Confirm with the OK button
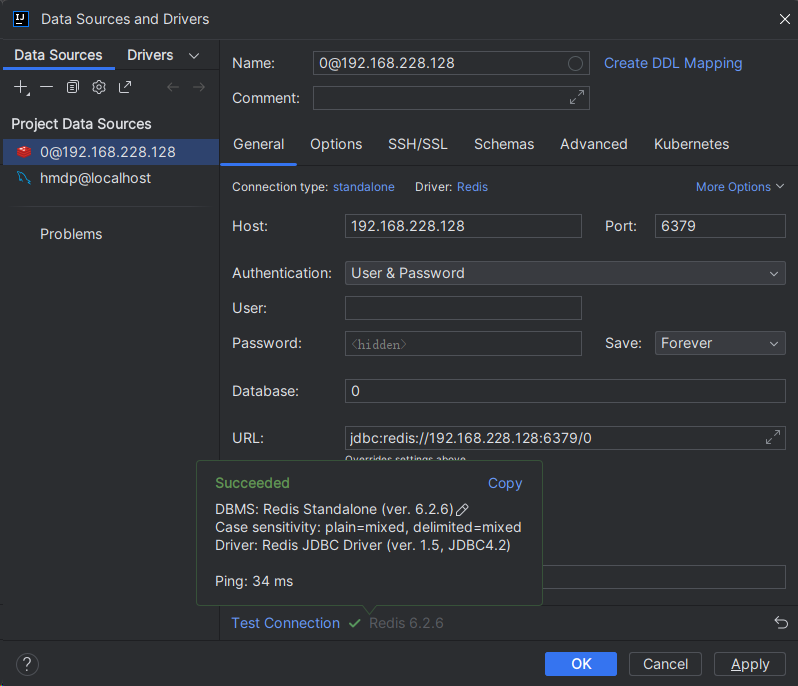 click(x=581, y=664)
